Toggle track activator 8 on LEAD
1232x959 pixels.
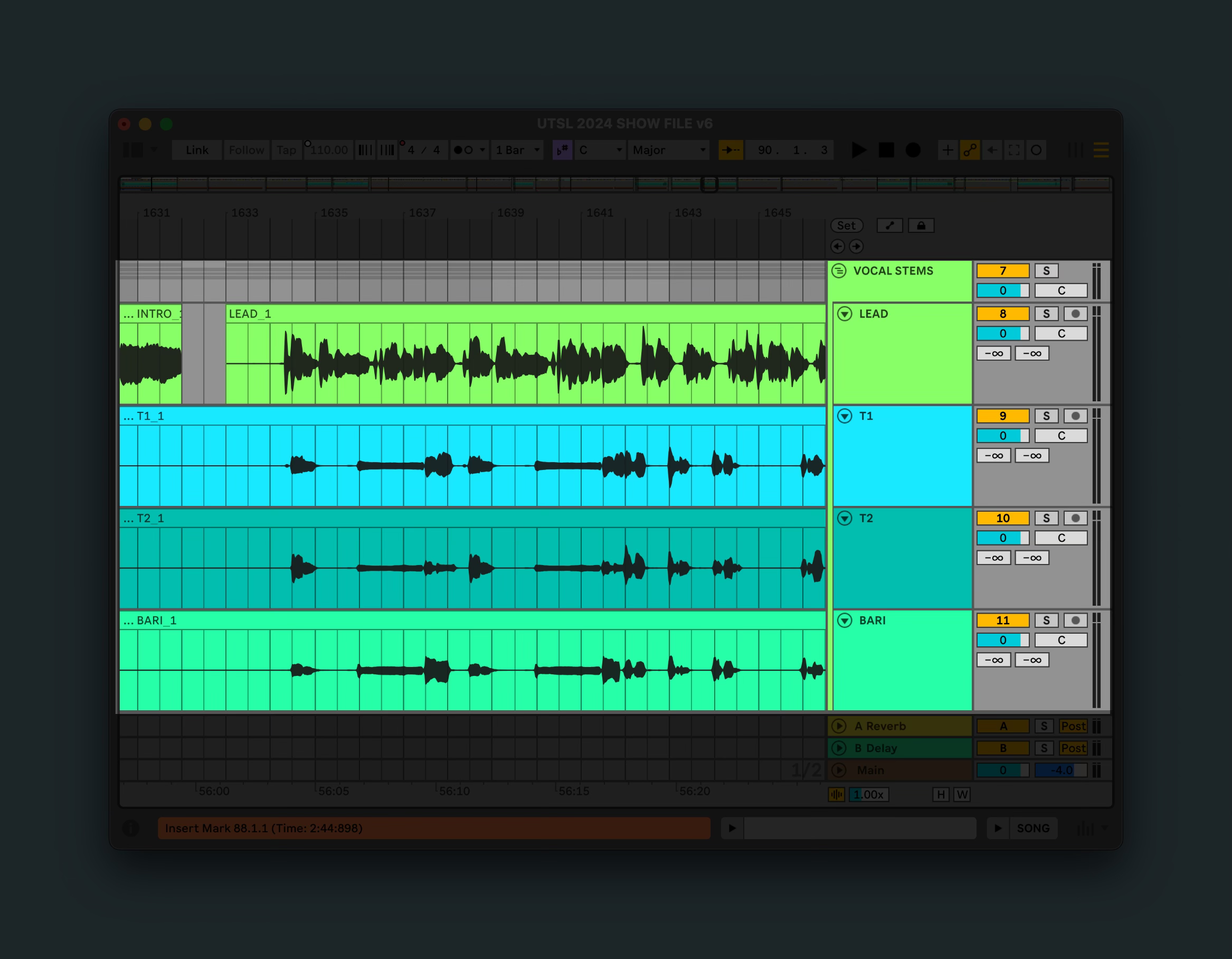[1002, 314]
